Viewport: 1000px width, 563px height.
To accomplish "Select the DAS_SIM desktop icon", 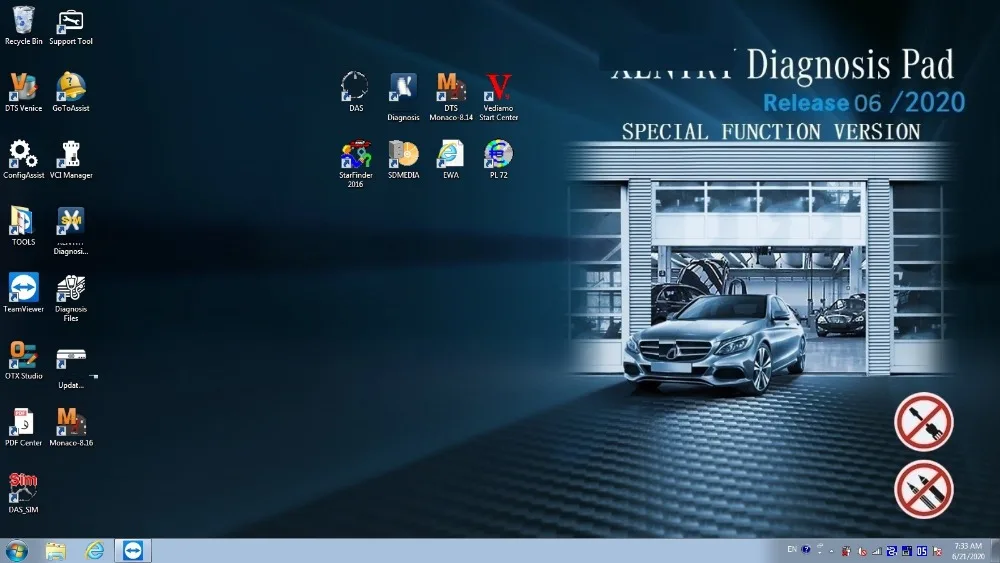I will pyautogui.click(x=24, y=493).
